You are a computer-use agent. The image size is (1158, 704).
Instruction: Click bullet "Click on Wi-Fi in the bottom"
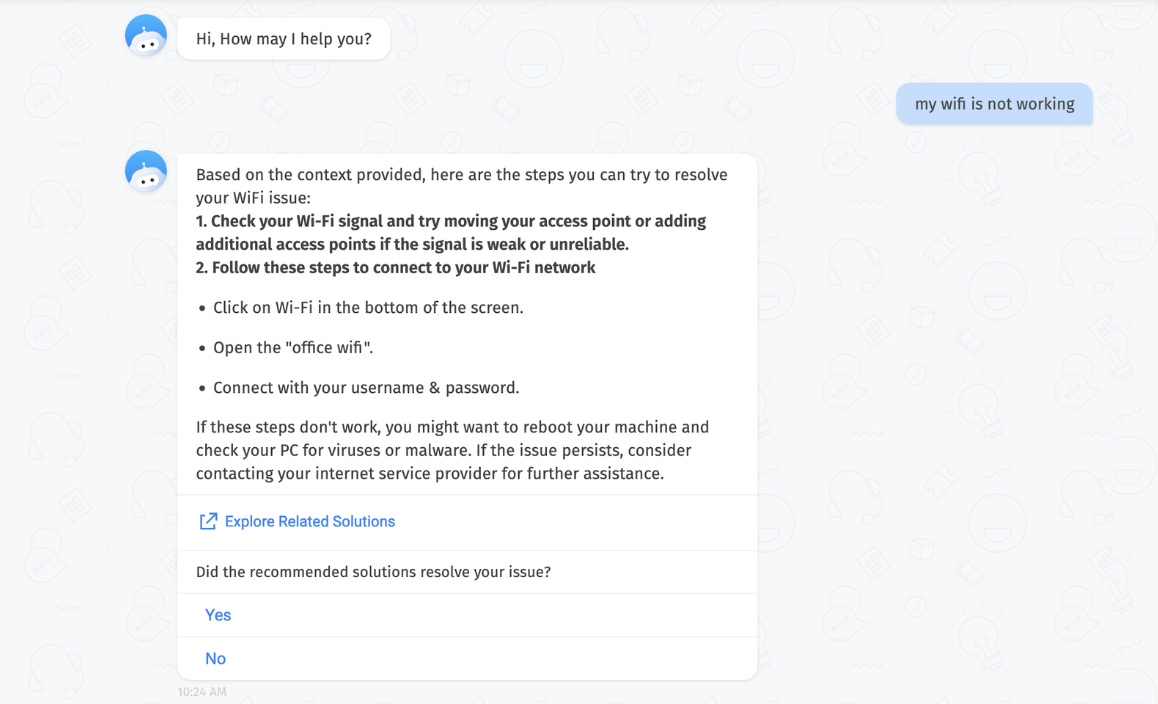pos(368,308)
